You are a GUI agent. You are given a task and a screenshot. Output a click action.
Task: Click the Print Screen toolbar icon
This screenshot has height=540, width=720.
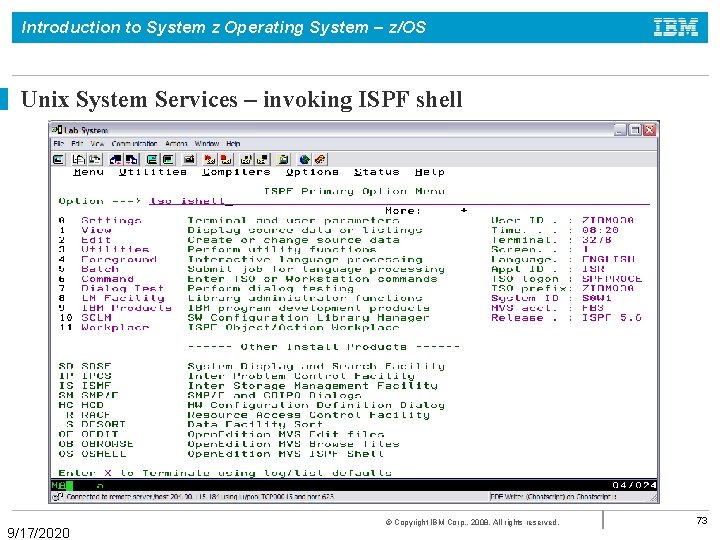(x=59, y=159)
